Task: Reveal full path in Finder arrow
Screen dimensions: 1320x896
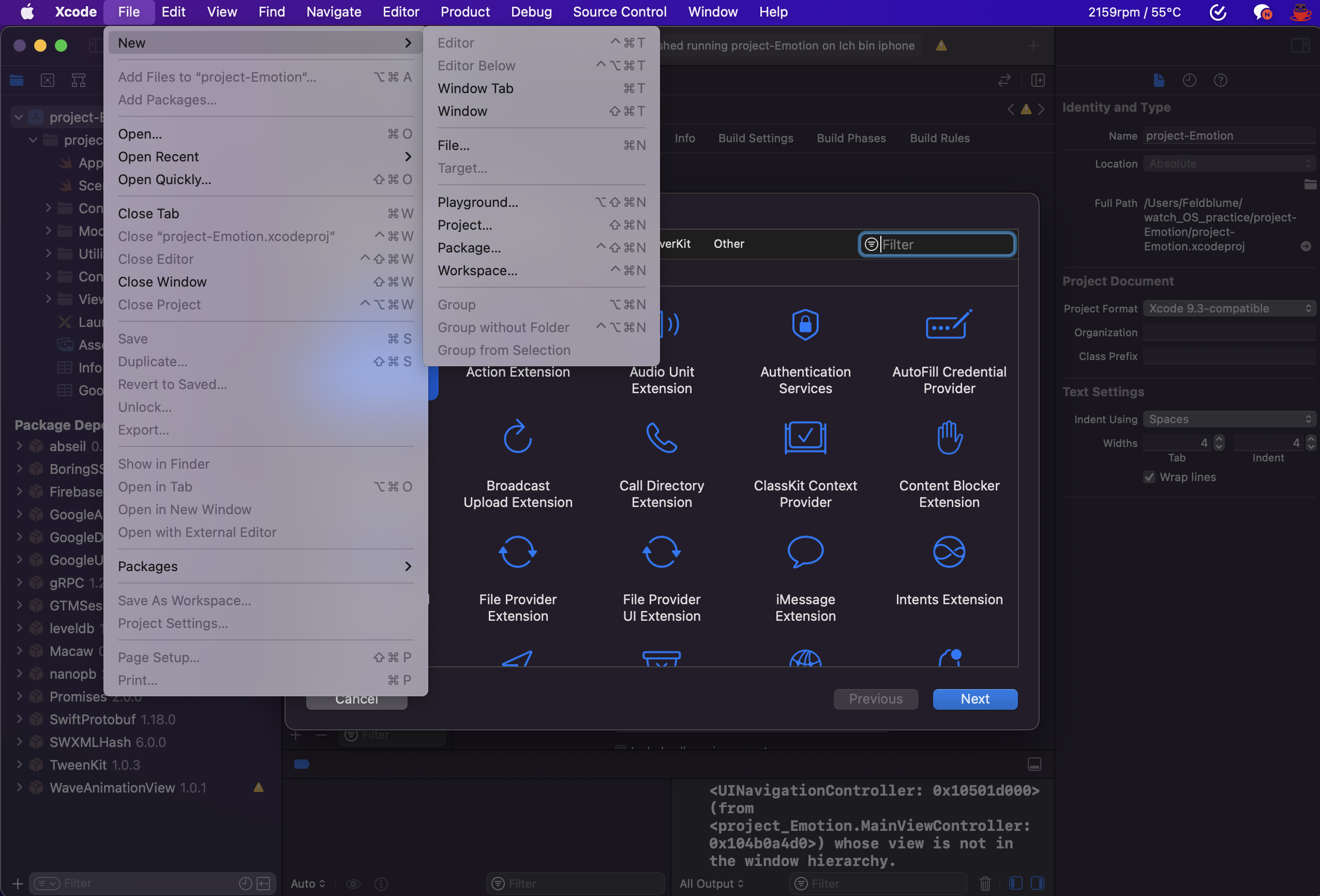Action: pyautogui.click(x=1306, y=246)
